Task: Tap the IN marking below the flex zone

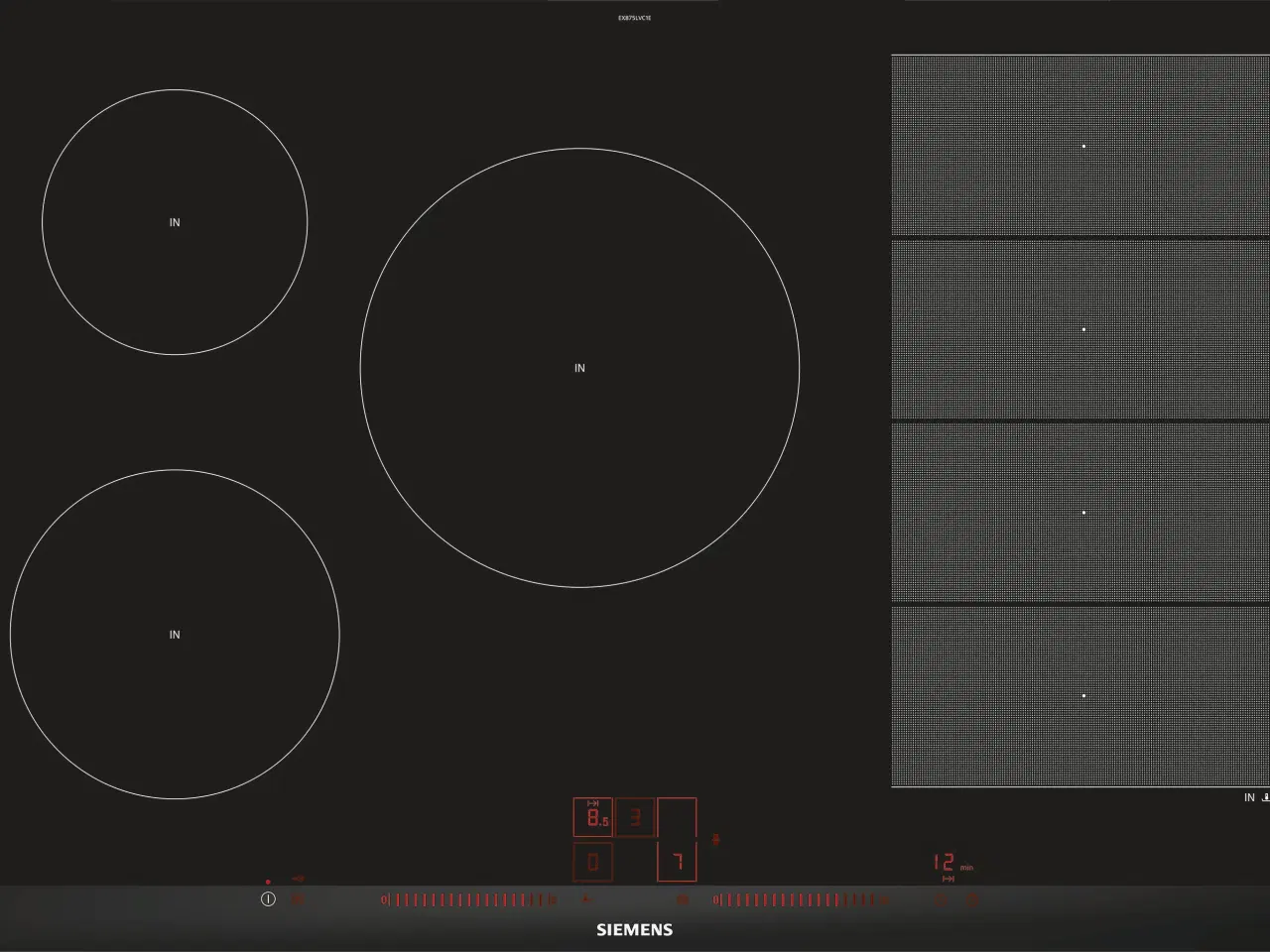Action: [1249, 797]
